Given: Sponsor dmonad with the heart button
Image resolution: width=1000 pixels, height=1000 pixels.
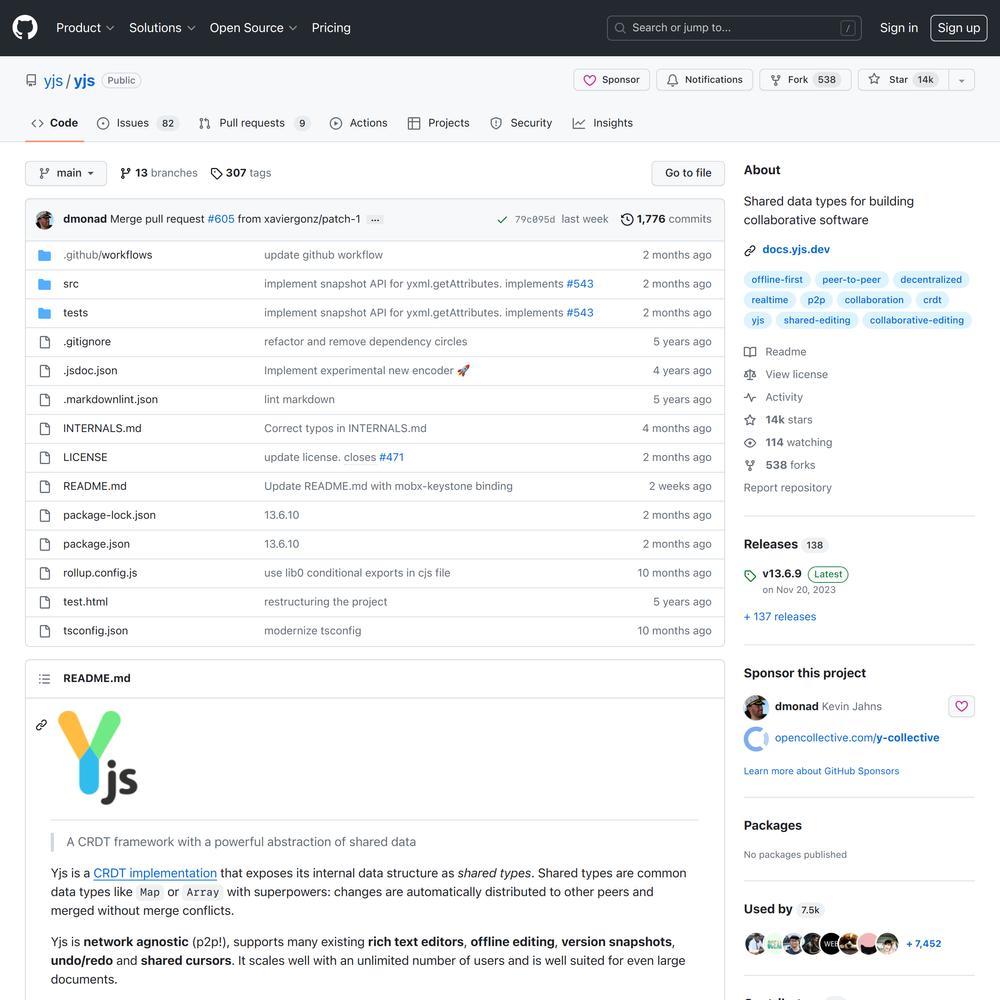Looking at the screenshot, I should tap(961, 706).
